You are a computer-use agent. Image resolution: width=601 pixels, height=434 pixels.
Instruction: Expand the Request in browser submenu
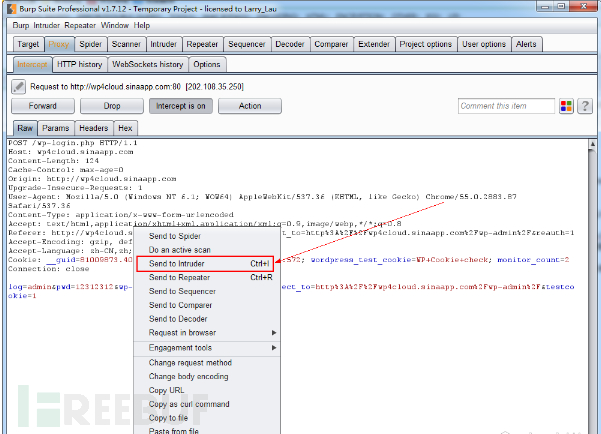coord(207,333)
